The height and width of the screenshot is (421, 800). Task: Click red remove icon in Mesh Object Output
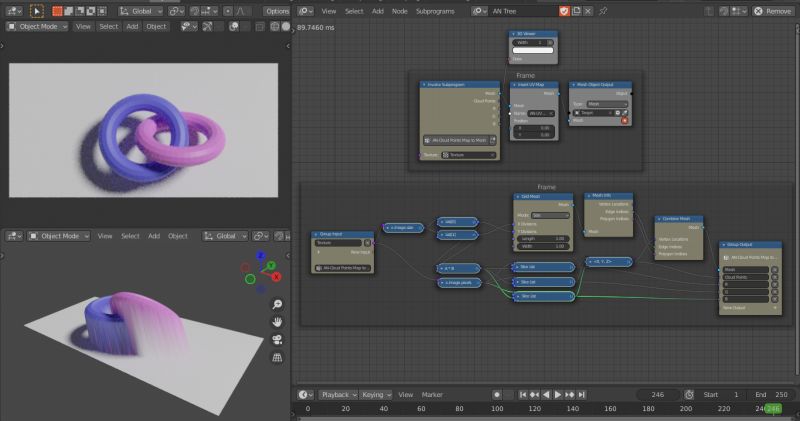click(624, 120)
